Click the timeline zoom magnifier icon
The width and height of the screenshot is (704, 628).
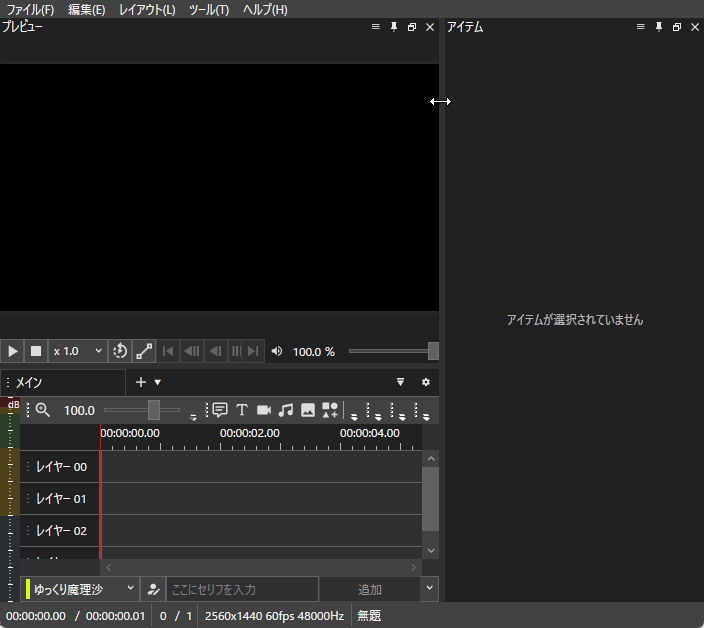click(x=43, y=410)
